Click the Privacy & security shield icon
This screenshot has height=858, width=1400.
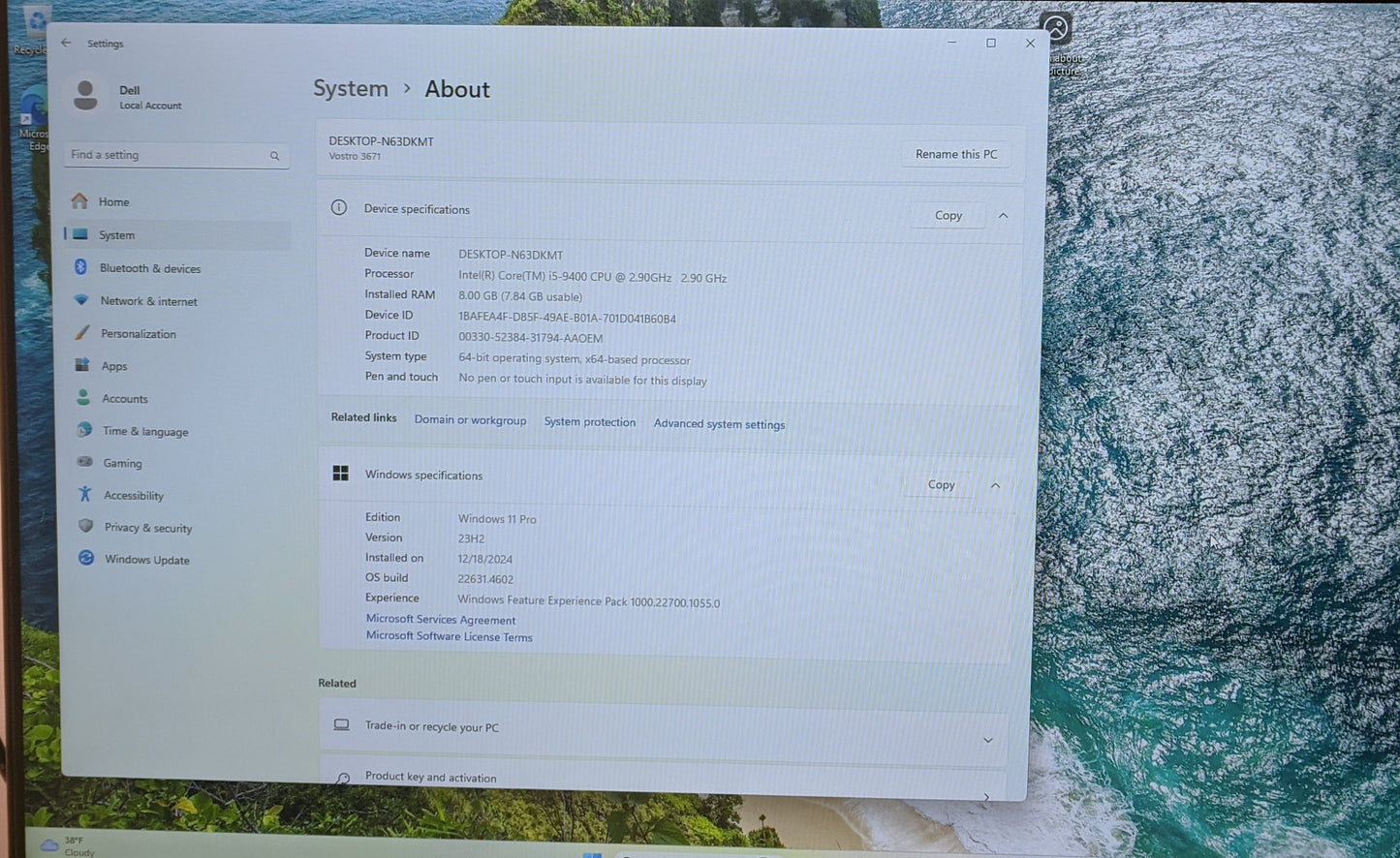86,526
